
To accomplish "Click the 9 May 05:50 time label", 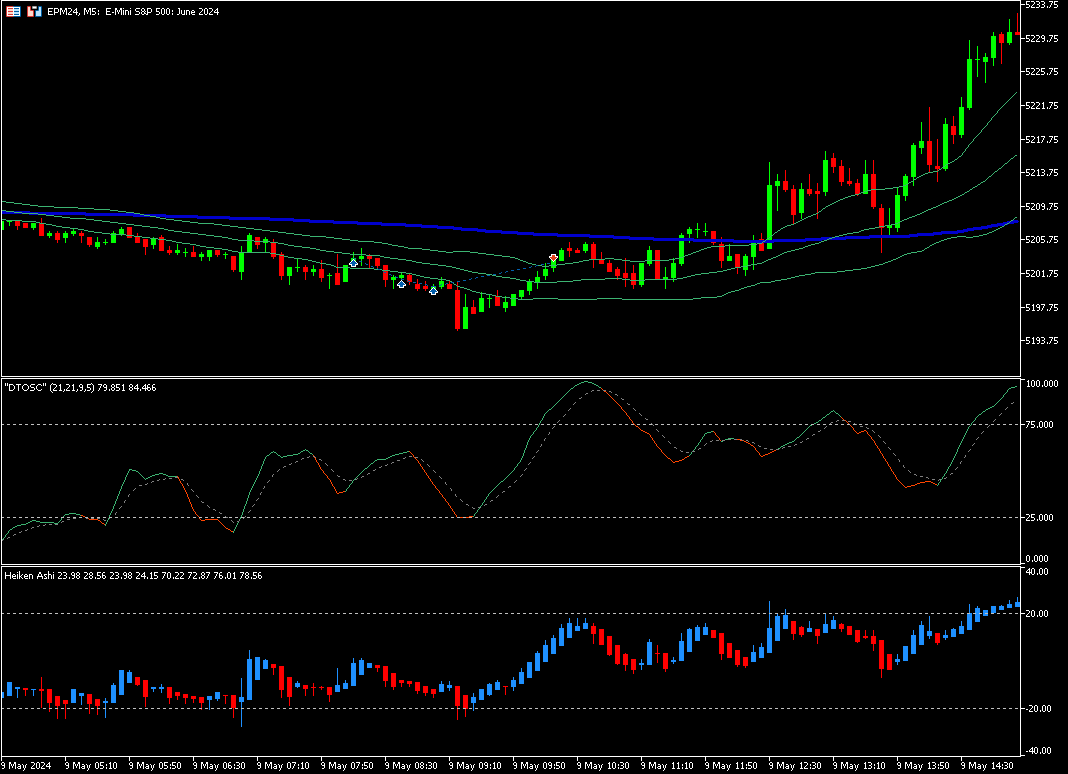I will [155, 766].
